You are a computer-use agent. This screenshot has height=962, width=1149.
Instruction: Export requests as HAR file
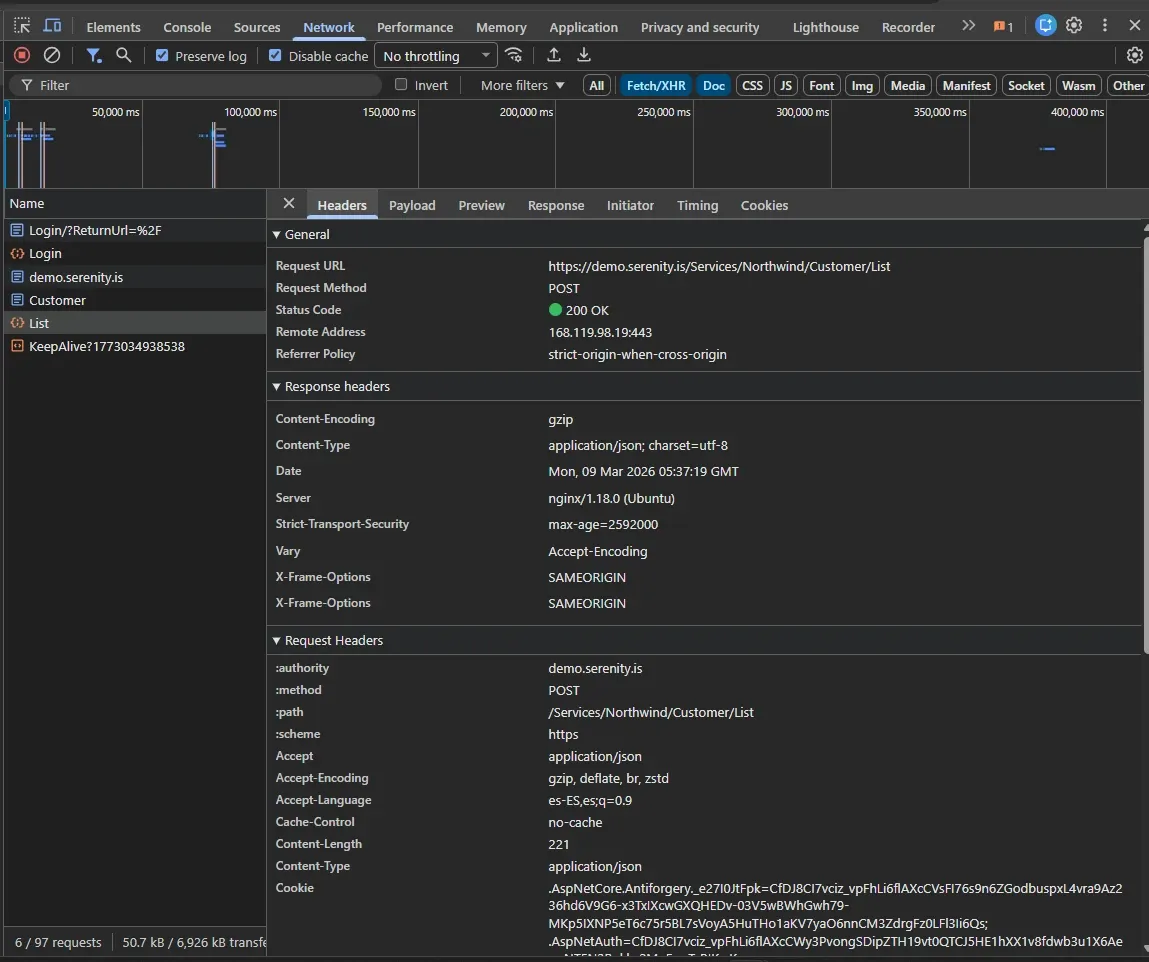point(584,56)
